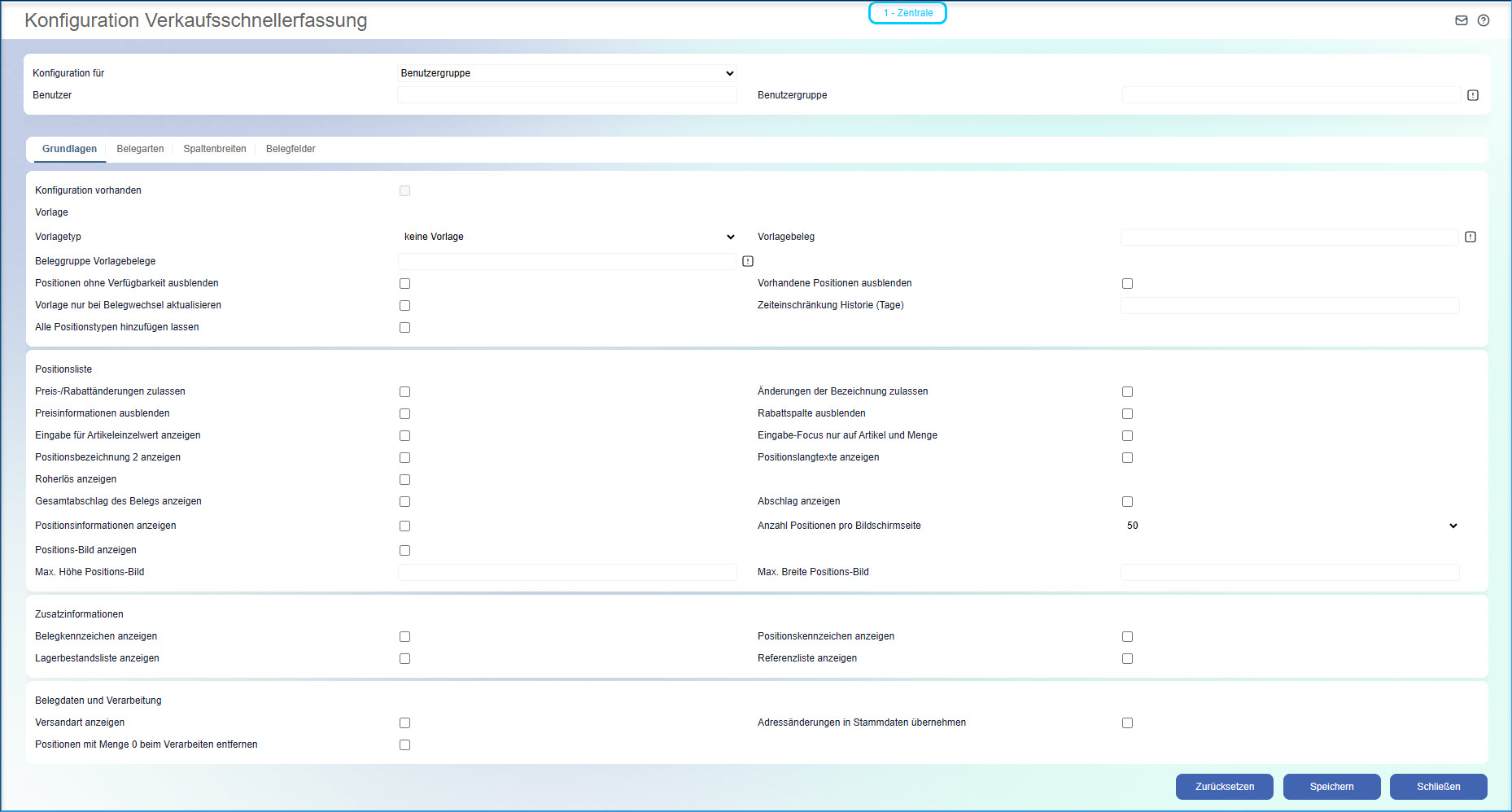
Task: Check 'Lagerbestandsliste anzeigen' option
Action: [x=404, y=658]
